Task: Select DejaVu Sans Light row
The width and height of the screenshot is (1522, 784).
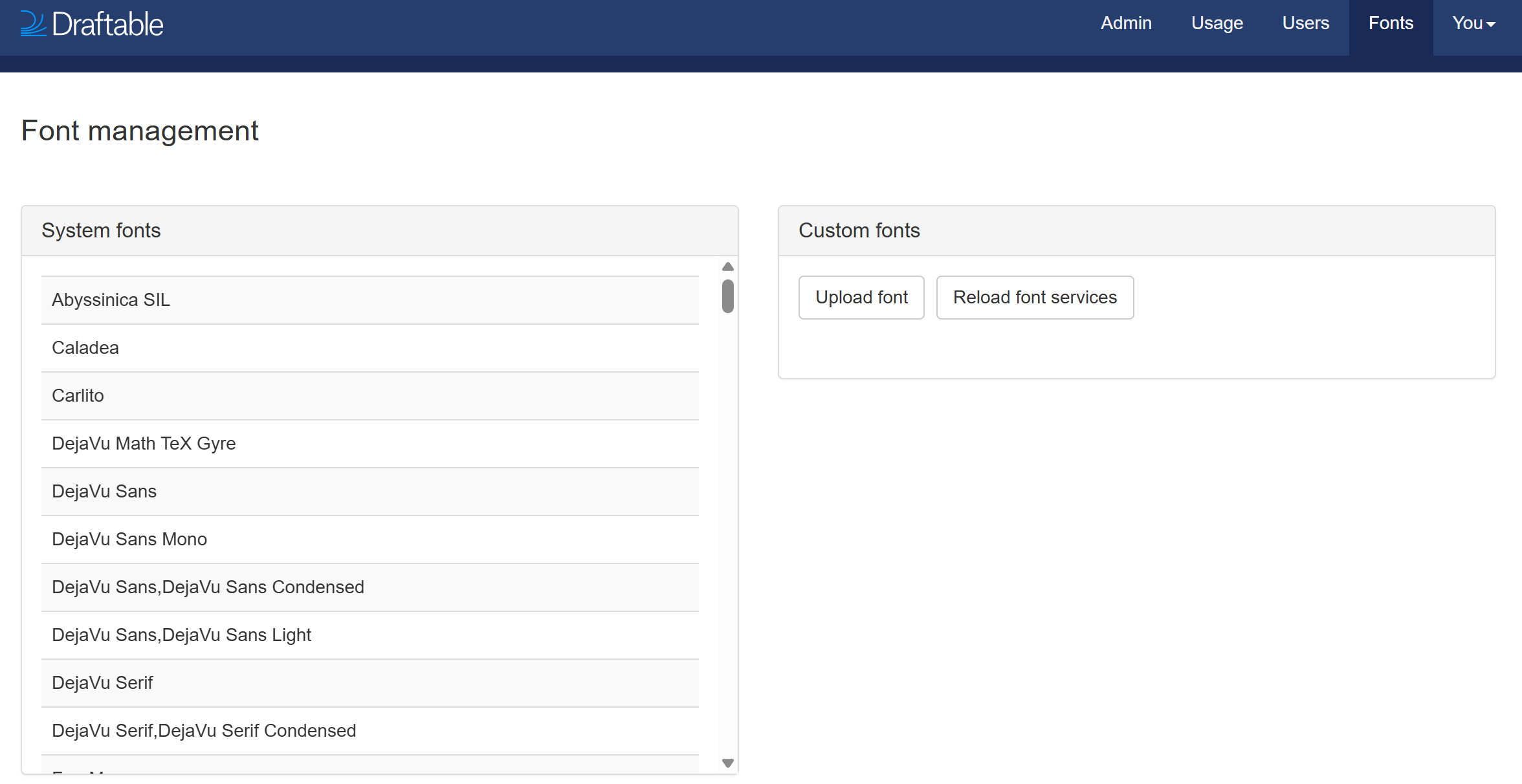Action: pos(370,635)
